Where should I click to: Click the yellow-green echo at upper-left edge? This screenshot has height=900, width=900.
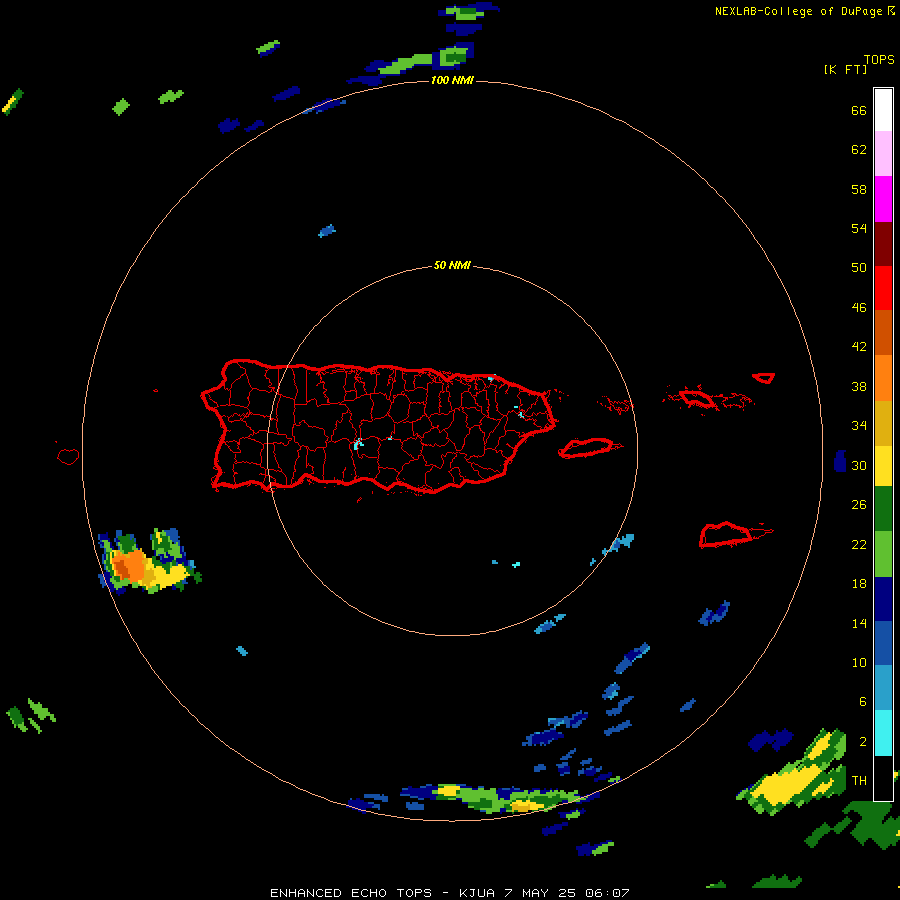click(12, 102)
